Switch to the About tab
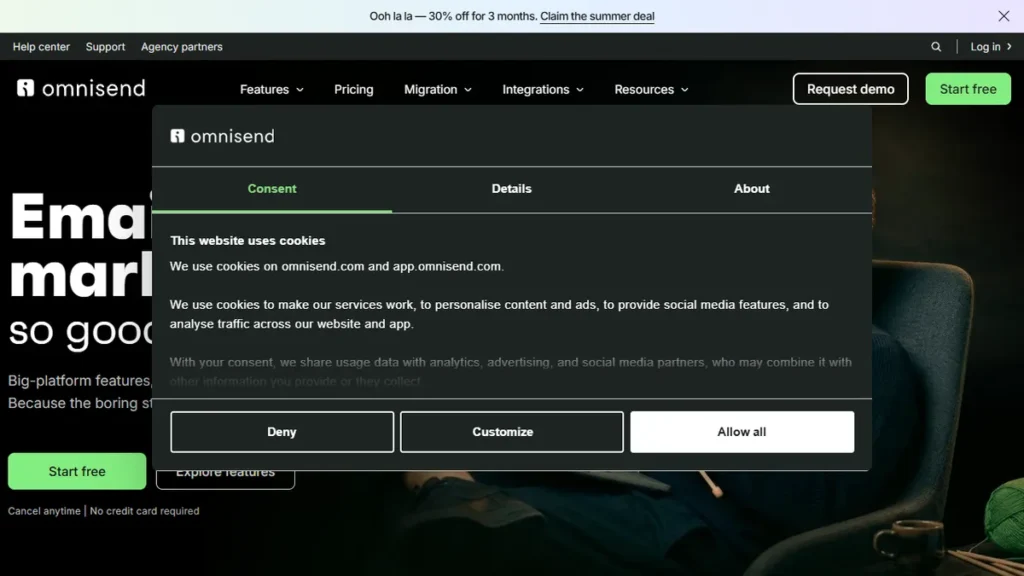This screenshot has width=1024, height=576. [x=752, y=189]
